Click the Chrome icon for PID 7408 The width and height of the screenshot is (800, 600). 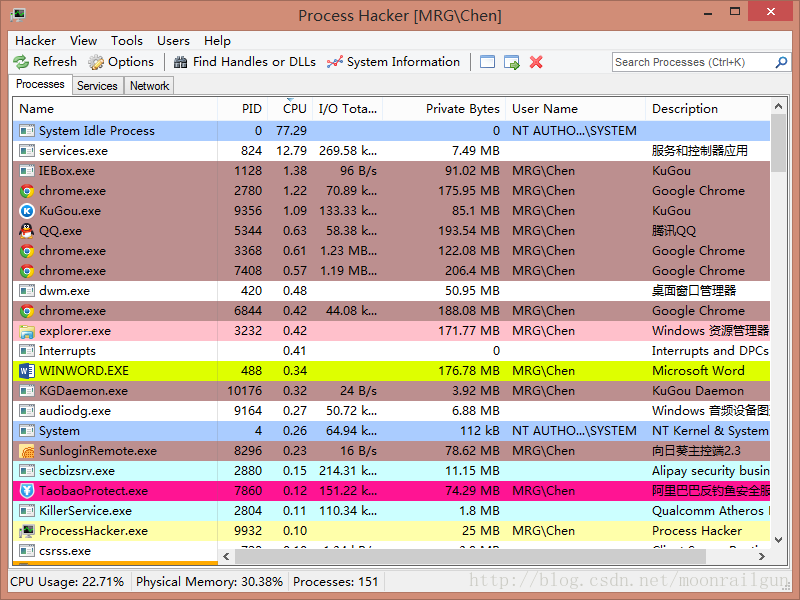tap(27, 271)
